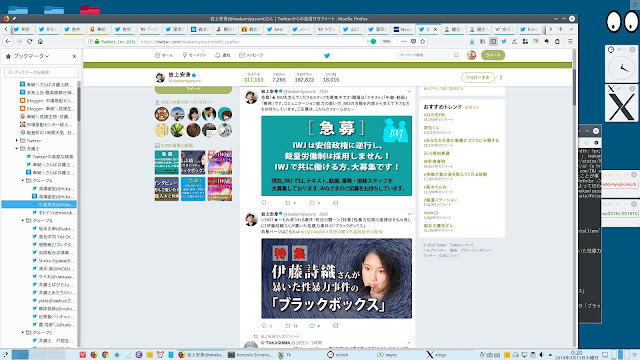Click the Twitter keyword search box
Screen dimensions: 640x360
pyautogui.click(x=428, y=55)
